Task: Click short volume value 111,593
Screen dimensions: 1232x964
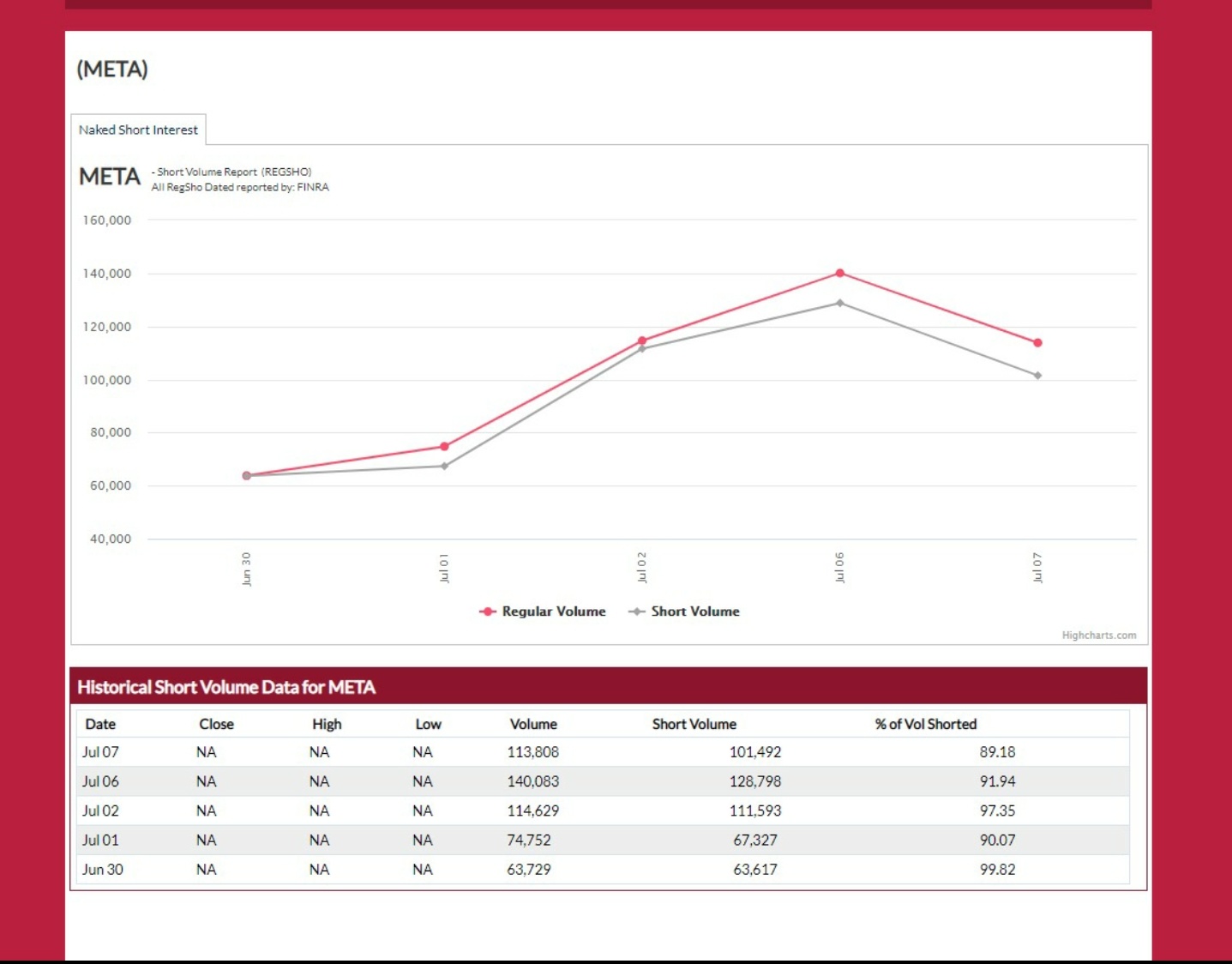Action: click(x=755, y=810)
